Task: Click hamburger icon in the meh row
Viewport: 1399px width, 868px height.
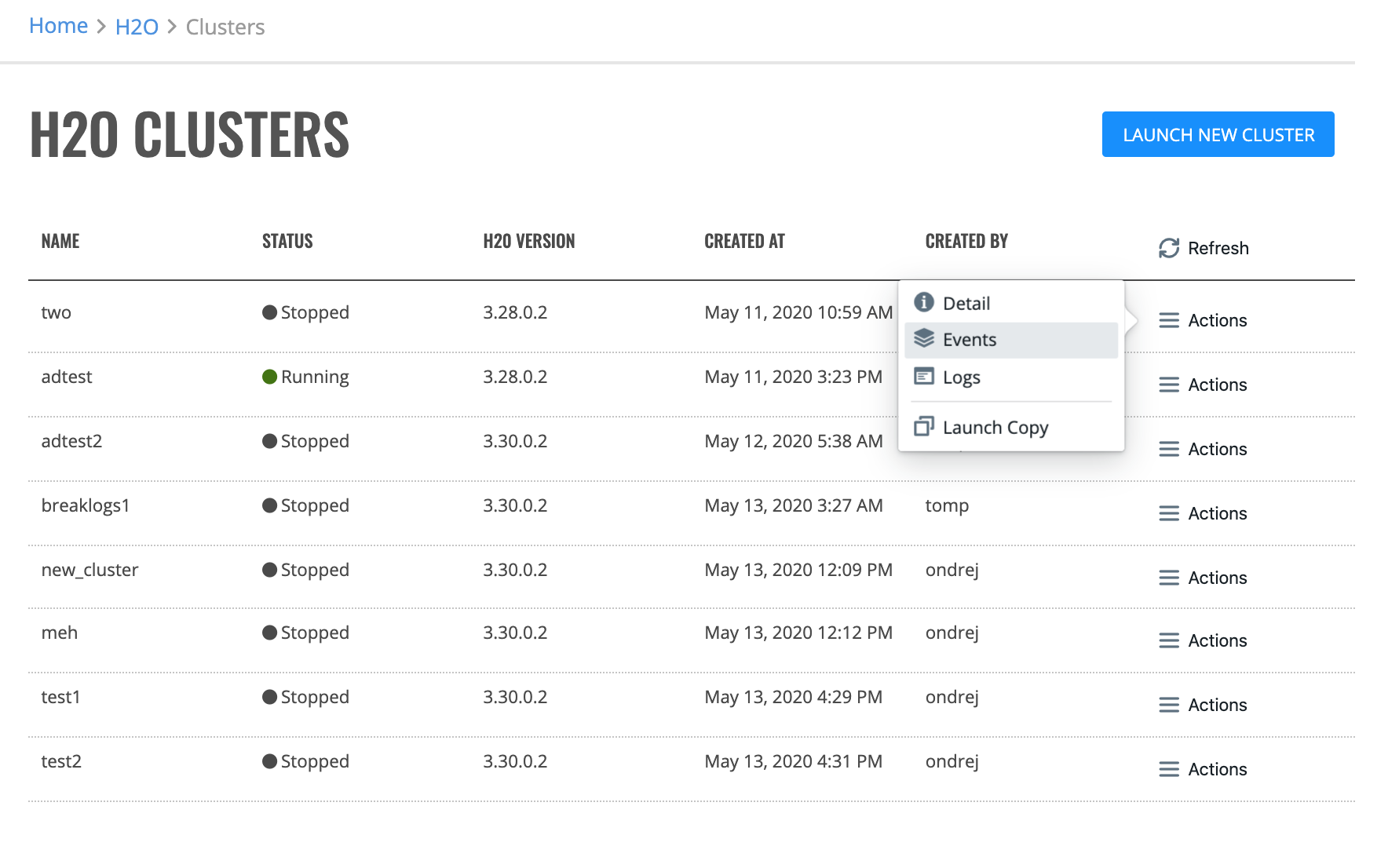Action: point(1169,640)
